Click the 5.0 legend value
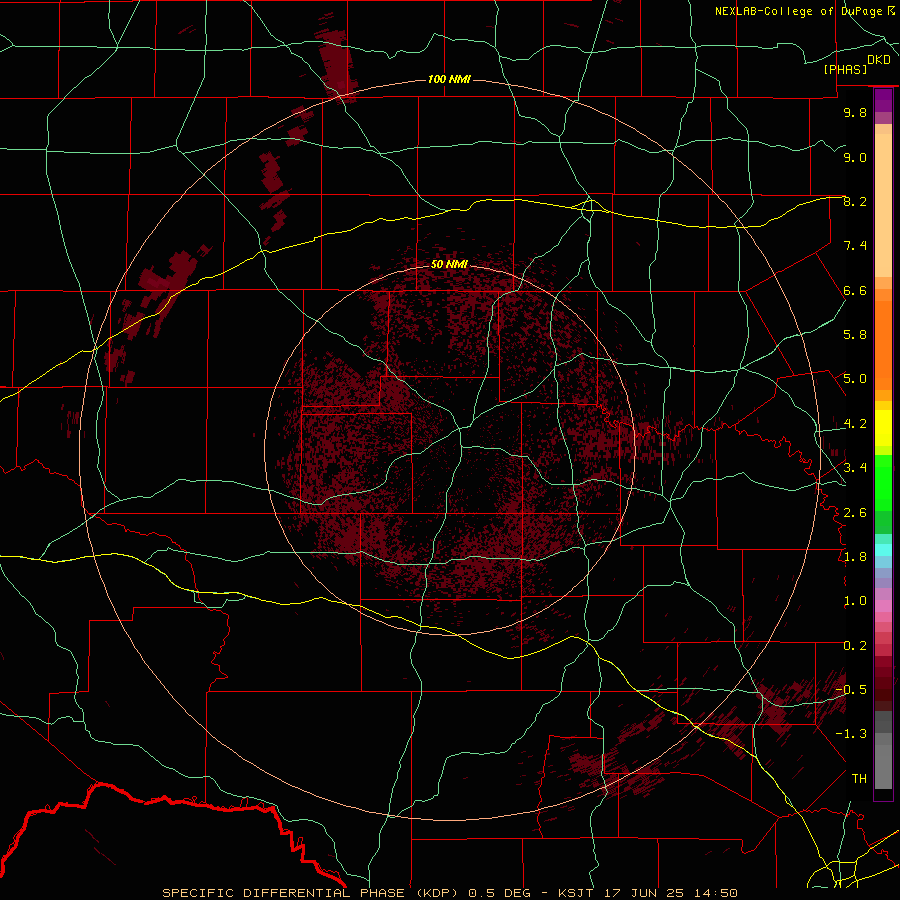 point(855,379)
